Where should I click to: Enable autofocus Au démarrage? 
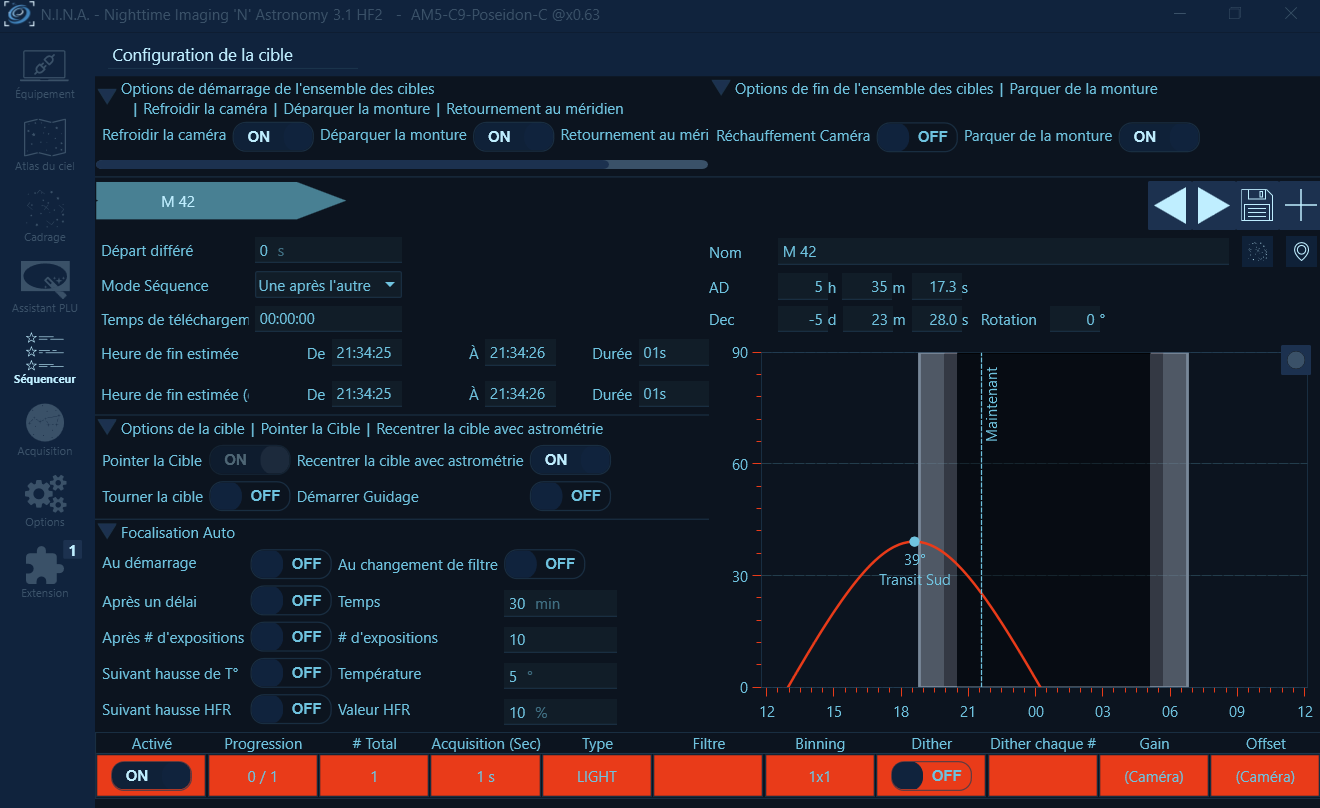pyautogui.click(x=290, y=564)
